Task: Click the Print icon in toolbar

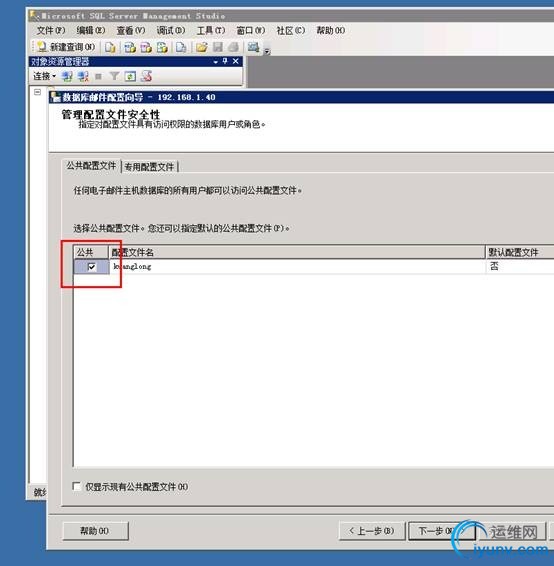Action: [x=234, y=47]
